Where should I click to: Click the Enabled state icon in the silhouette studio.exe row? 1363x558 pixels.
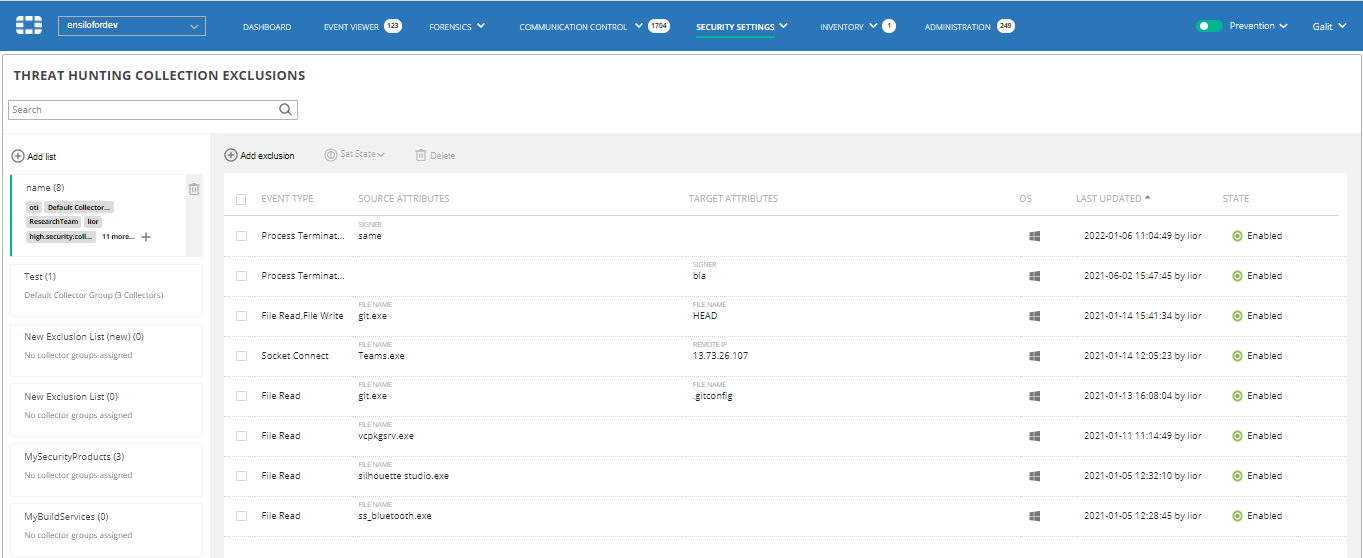pos(1237,476)
